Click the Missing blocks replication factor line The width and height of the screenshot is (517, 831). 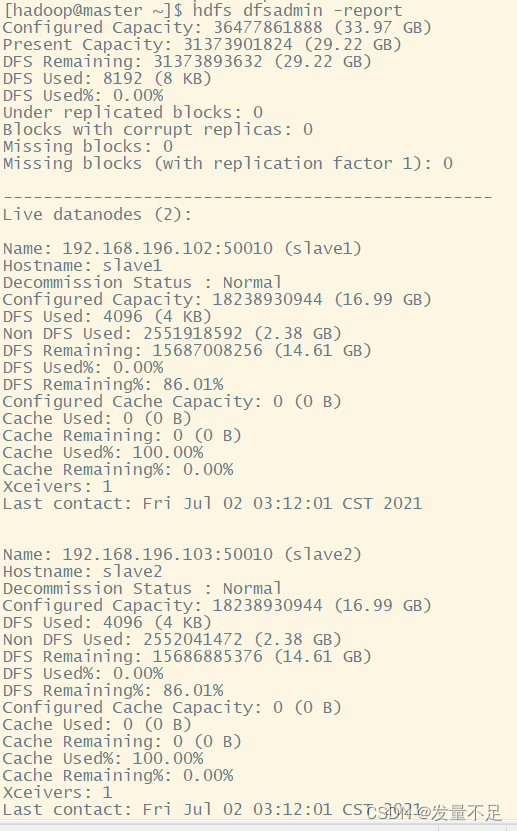tap(227, 163)
